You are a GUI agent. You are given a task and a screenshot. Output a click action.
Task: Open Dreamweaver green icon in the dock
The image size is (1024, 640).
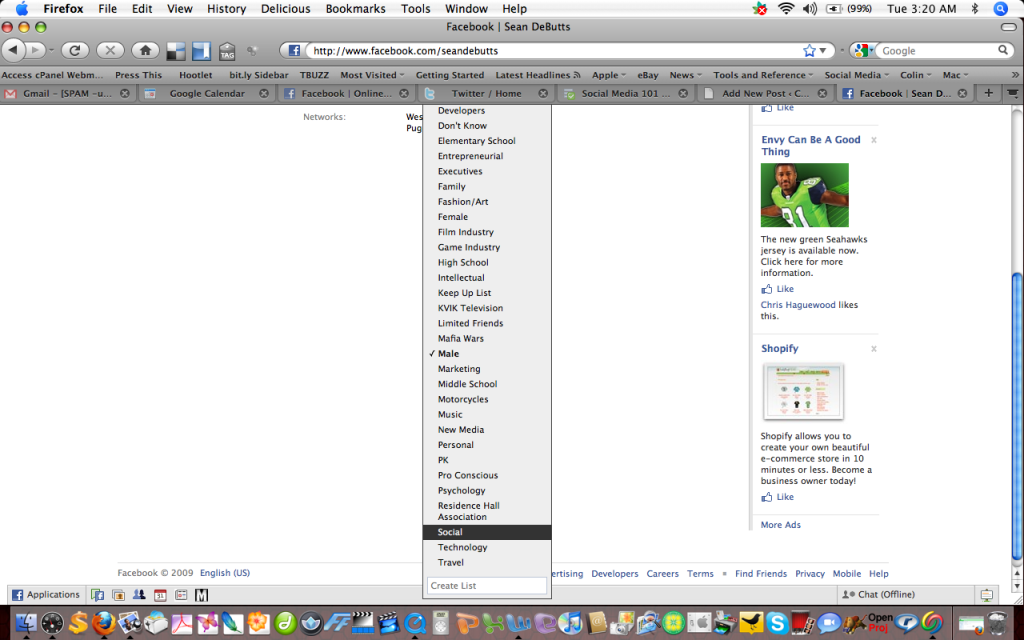(285, 623)
